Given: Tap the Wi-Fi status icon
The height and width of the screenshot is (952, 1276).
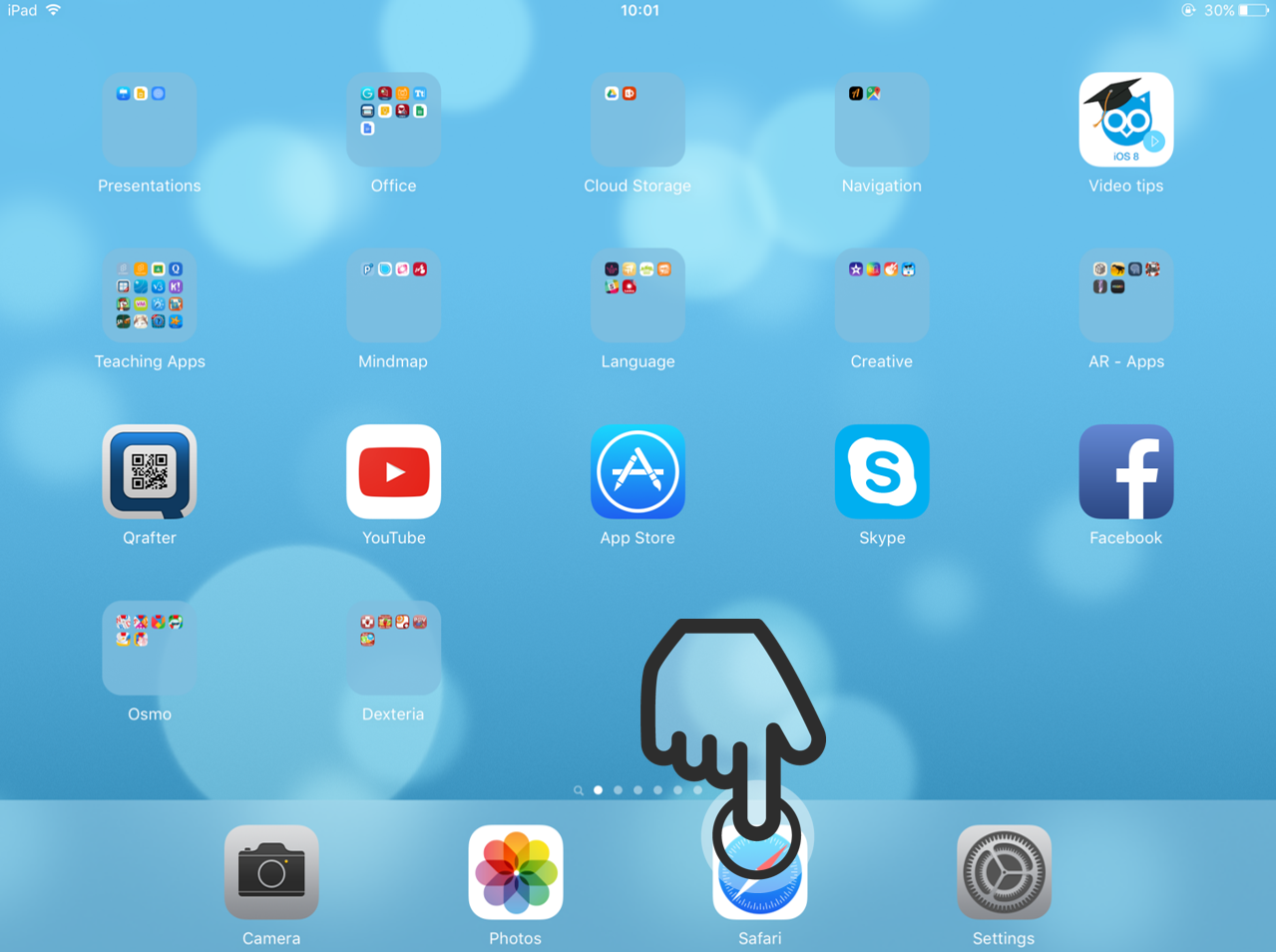Looking at the screenshot, I should pyautogui.click(x=54, y=10).
